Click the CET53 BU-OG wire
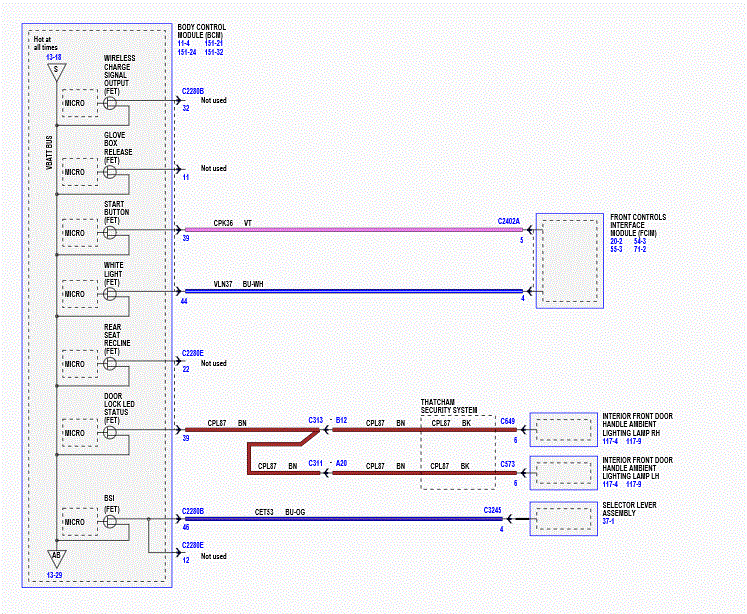Screen dimensions: 747x614 [343, 519]
